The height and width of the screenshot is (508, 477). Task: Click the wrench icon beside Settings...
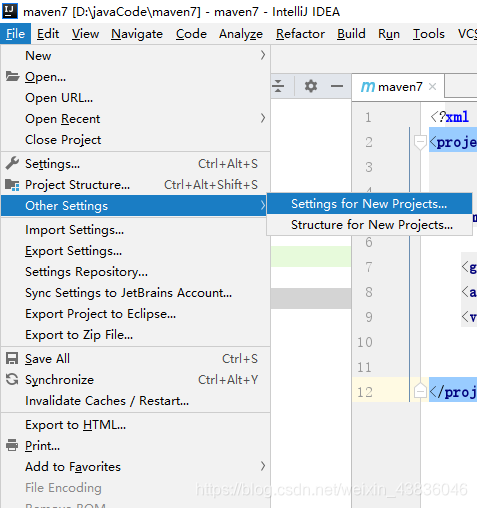[12, 163]
